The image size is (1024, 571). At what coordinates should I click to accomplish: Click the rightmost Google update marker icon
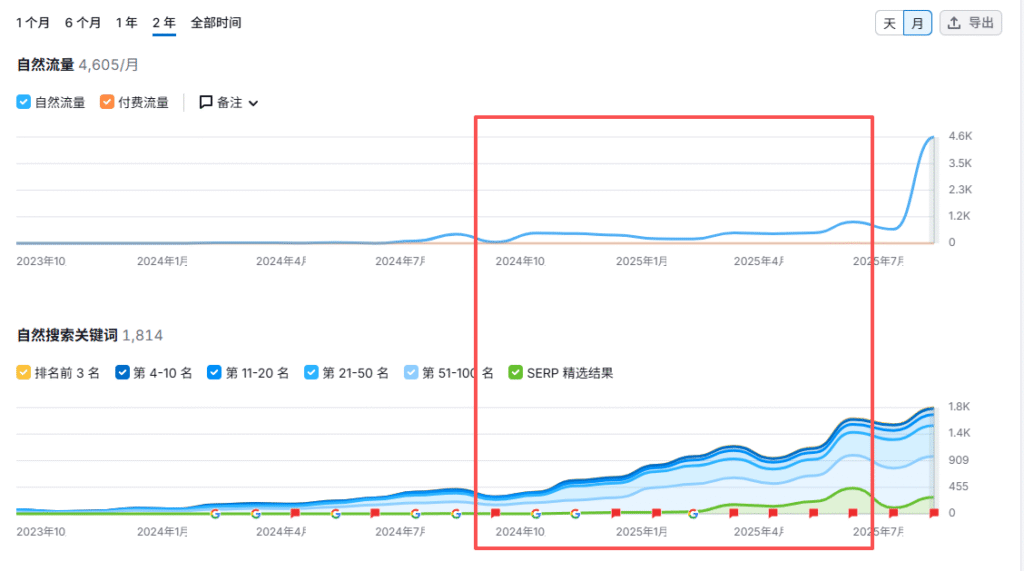[x=693, y=513]
